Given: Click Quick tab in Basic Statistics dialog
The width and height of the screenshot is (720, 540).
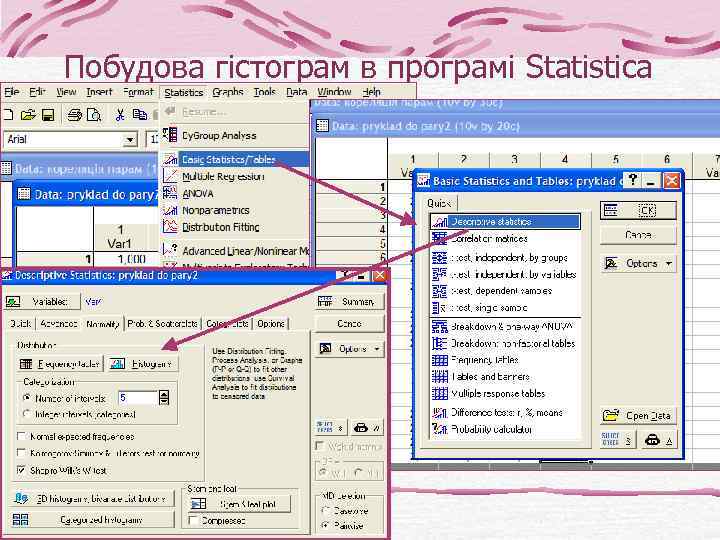Looking at the screenshot, I should (x=440, y=203).
